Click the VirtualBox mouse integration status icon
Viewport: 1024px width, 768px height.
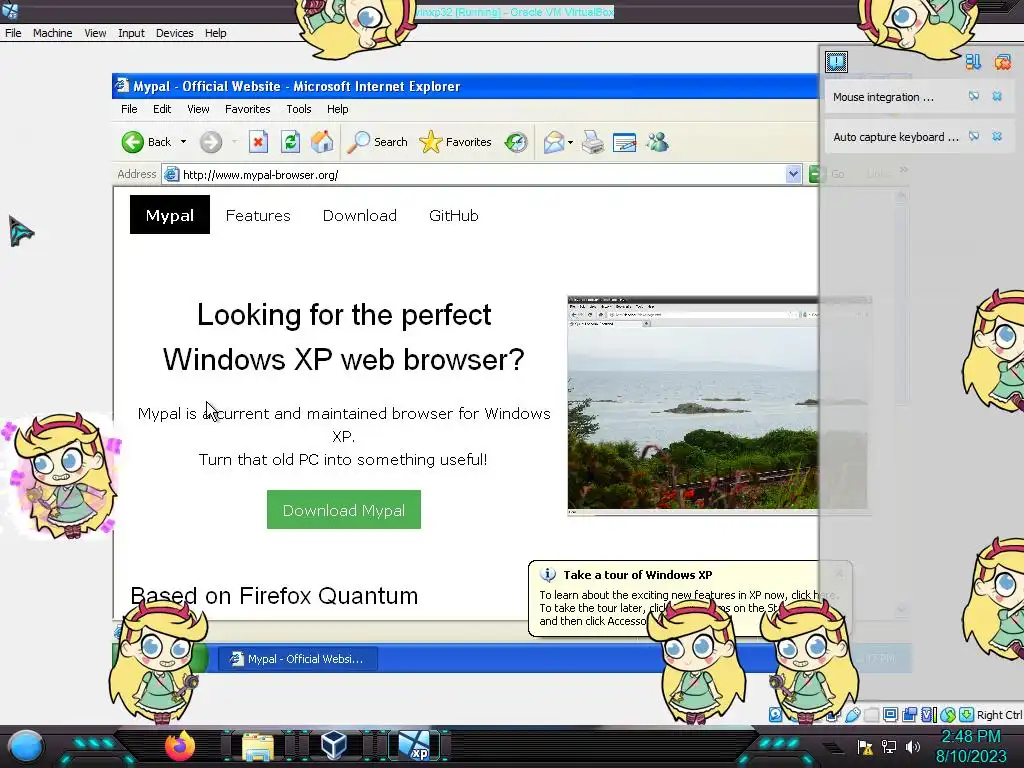click(948, 715)
